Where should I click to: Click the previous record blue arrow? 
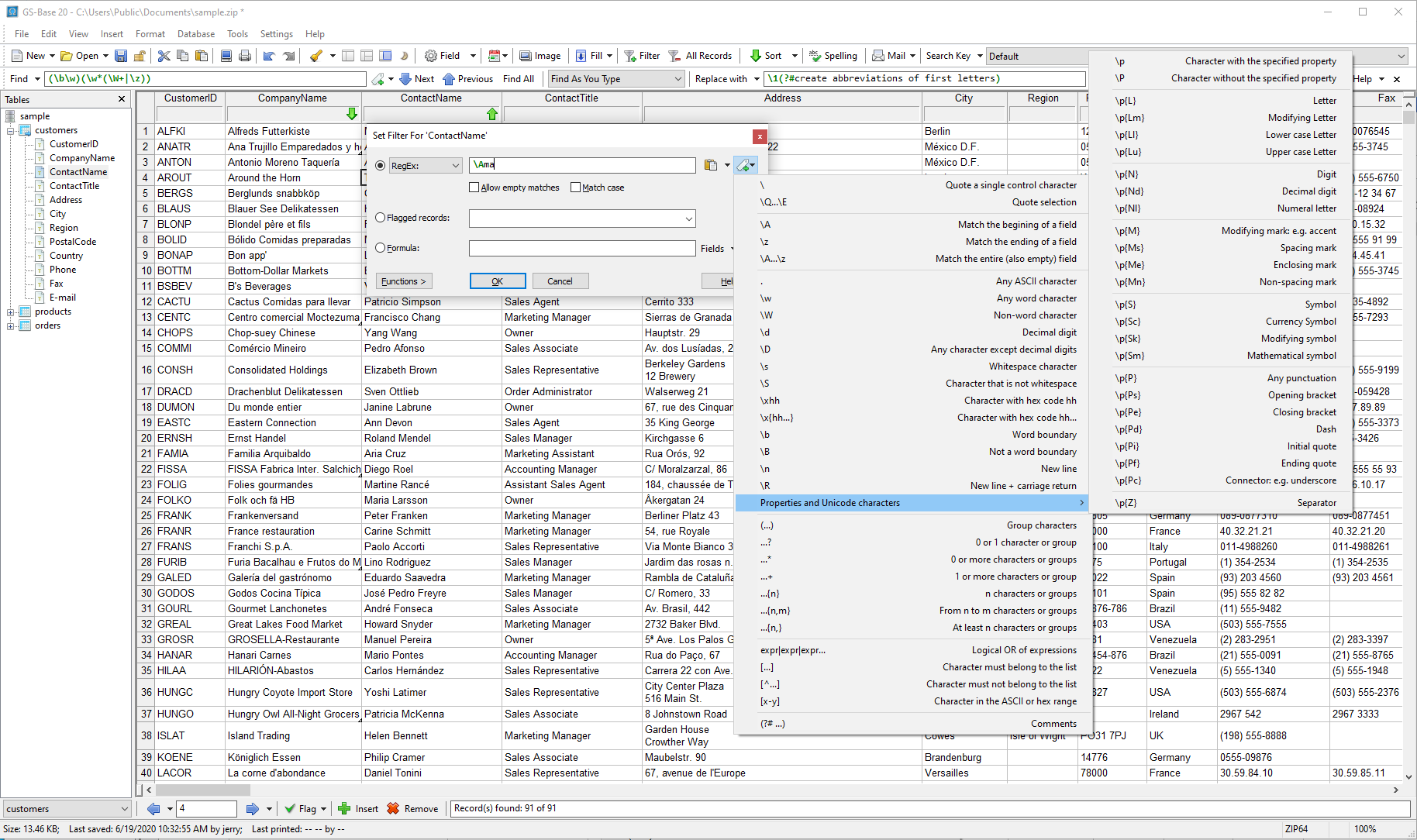point(153,808)
